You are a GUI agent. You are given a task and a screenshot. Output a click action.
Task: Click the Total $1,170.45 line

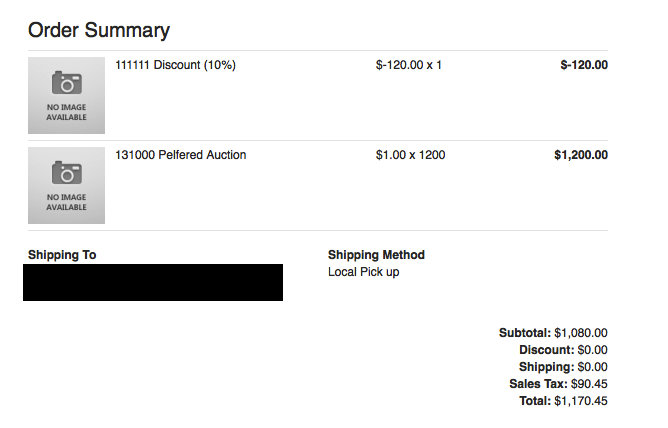pos(563,401)
